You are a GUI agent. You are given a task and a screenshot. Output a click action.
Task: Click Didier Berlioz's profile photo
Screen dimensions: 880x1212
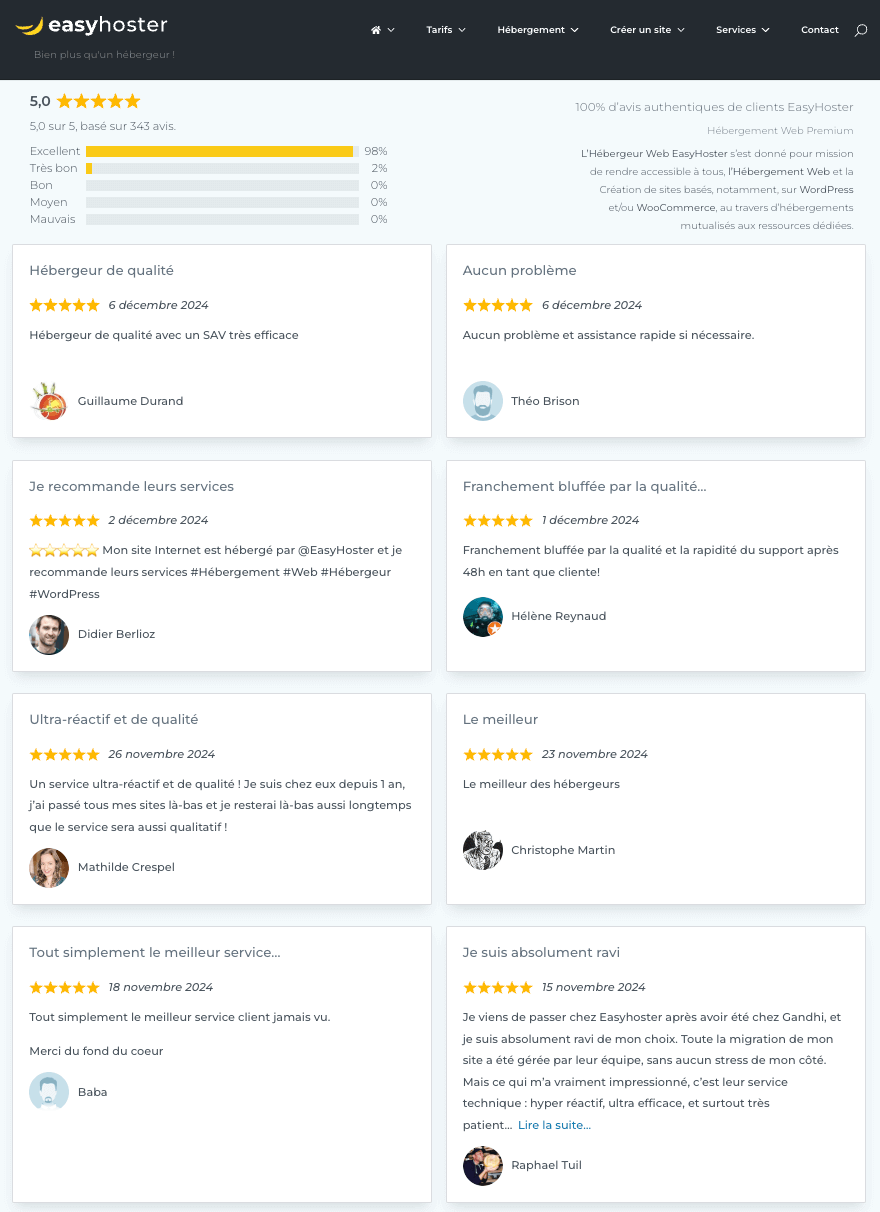[x=49, y=634]
